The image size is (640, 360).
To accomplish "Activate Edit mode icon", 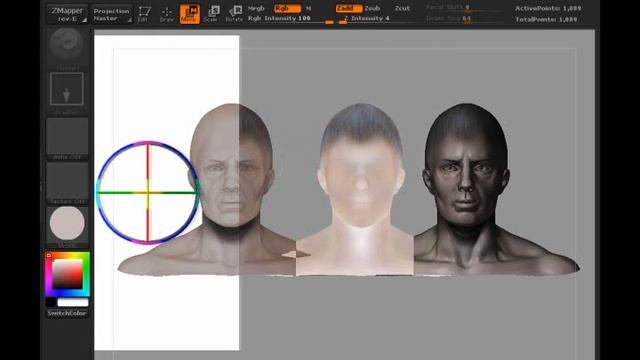I will [x=144, y=14].
